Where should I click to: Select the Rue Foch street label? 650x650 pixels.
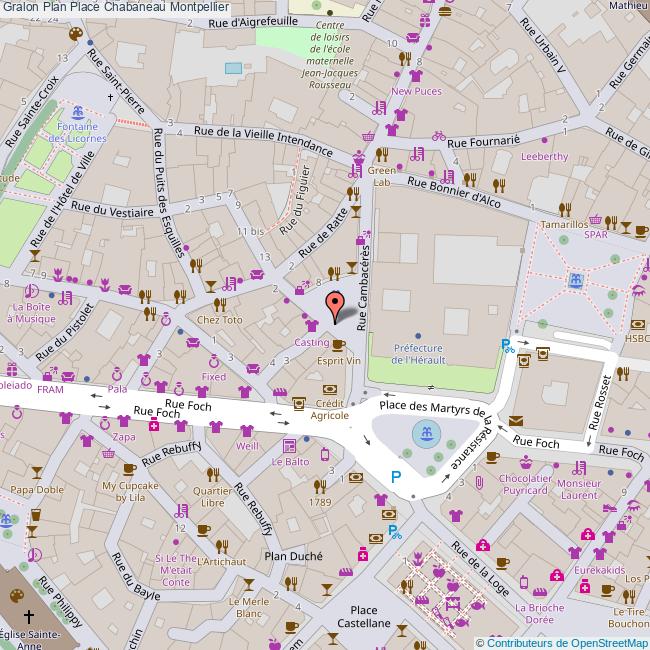[x=157, y=412]
